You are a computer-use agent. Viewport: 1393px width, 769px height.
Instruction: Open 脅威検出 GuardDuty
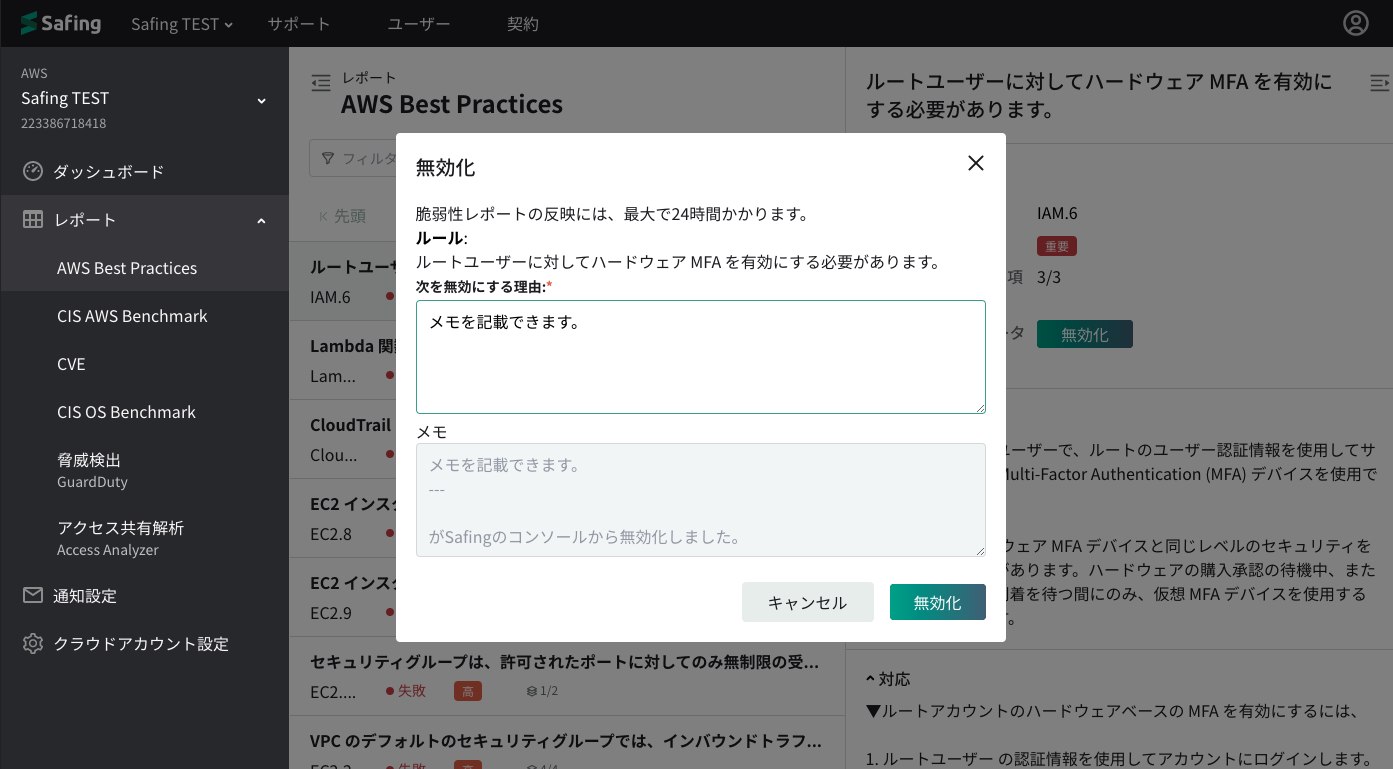pyautogui.click(x=144, y=470)
